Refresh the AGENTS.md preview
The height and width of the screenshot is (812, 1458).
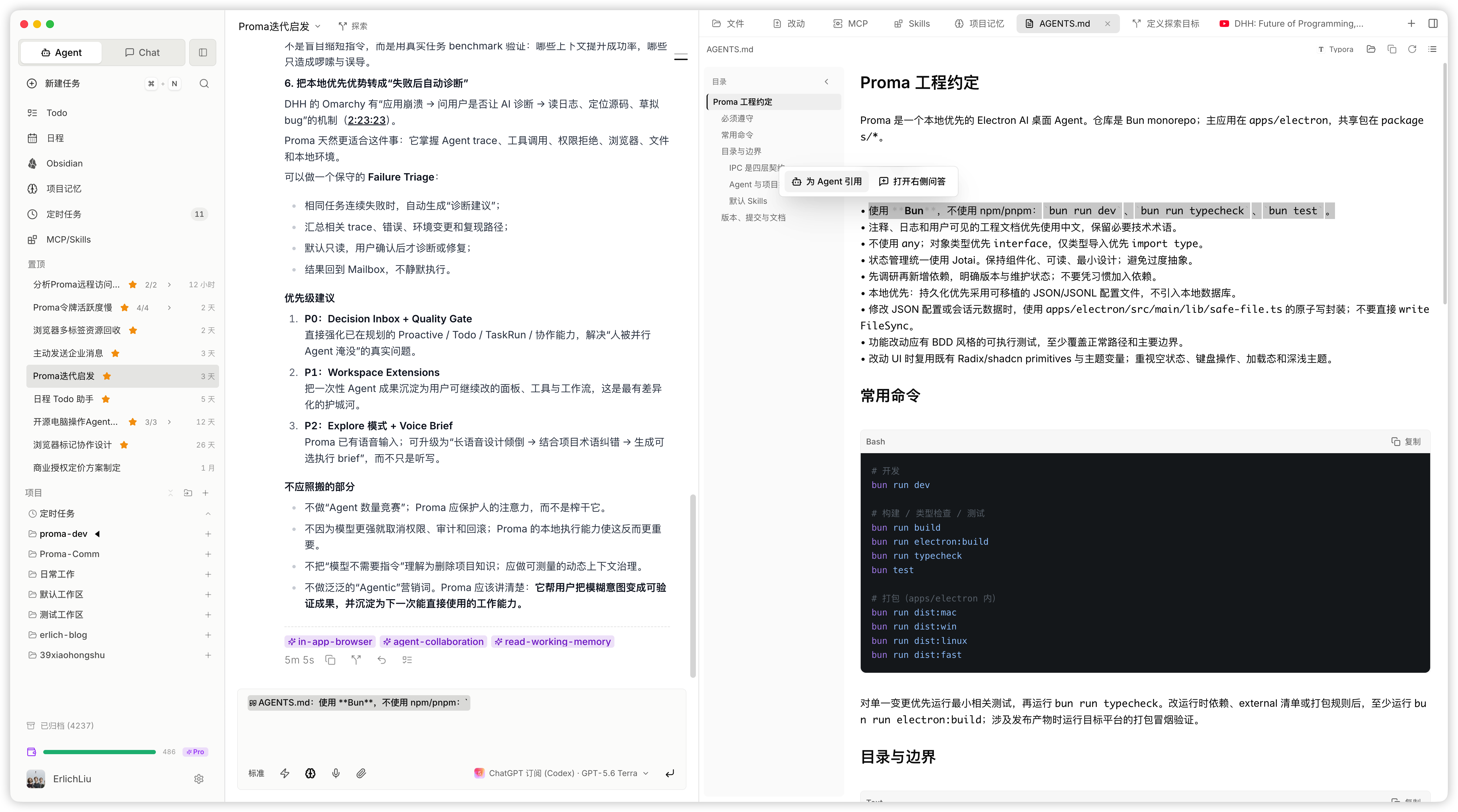point(1412,49)
